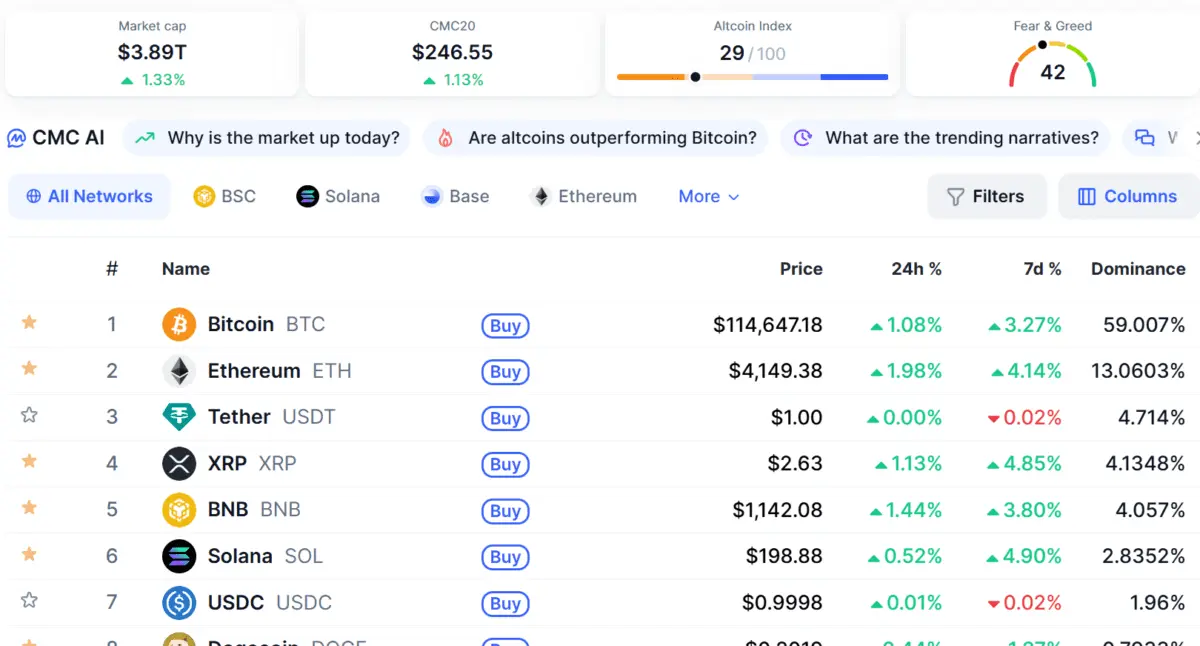Ask "Why is the market up today?"
The height and width of the screenshot is (646, 1200).
(x=268, y=138)
